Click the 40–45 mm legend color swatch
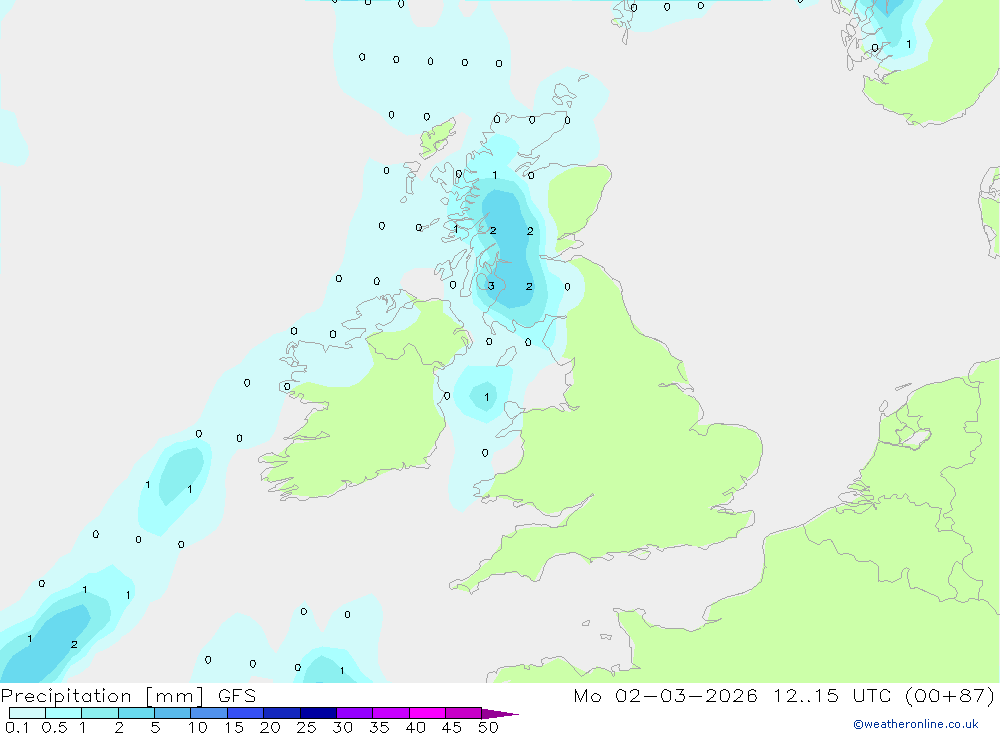The image size is (1000, 733). tap(427, 713)
